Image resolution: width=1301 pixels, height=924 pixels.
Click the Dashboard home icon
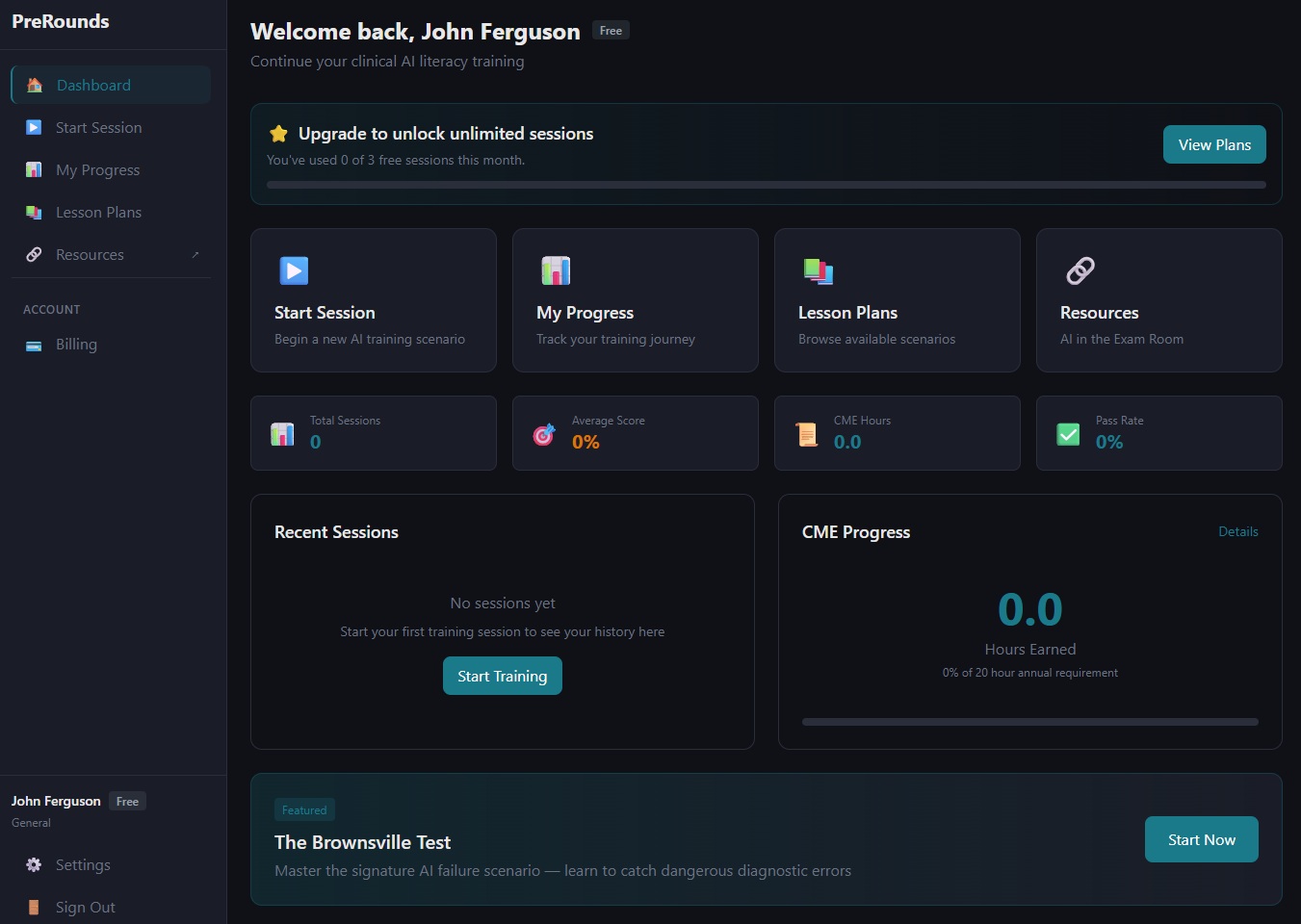tap(33, 85)
